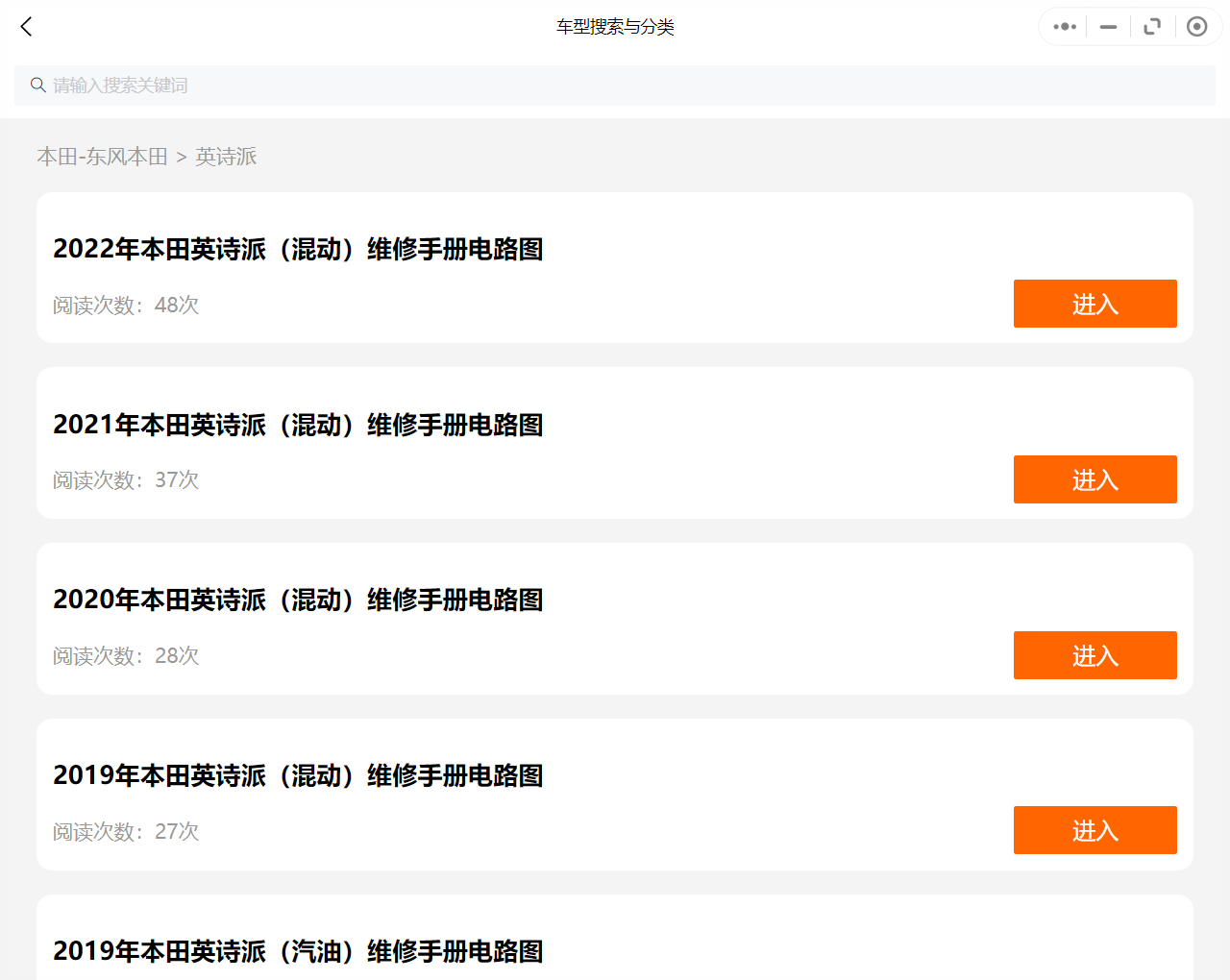
Task: Select the 英诗派 breadcrumb item
Action: [226, 157]
